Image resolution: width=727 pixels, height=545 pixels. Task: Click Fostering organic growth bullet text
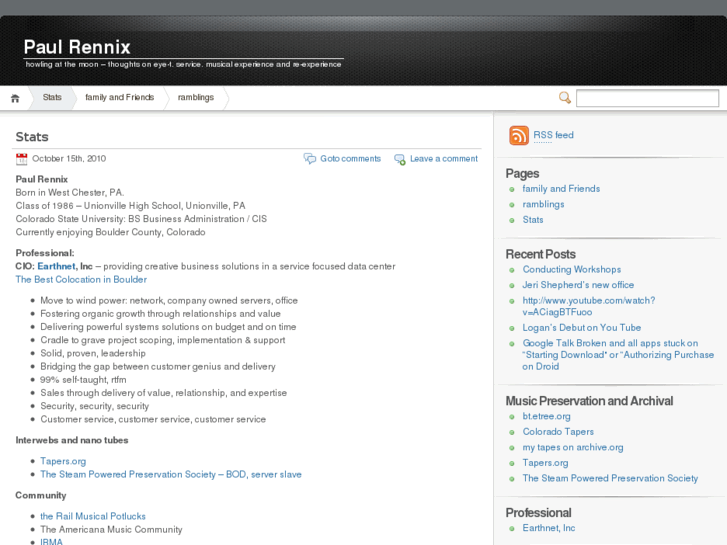[x=160, y=314]
